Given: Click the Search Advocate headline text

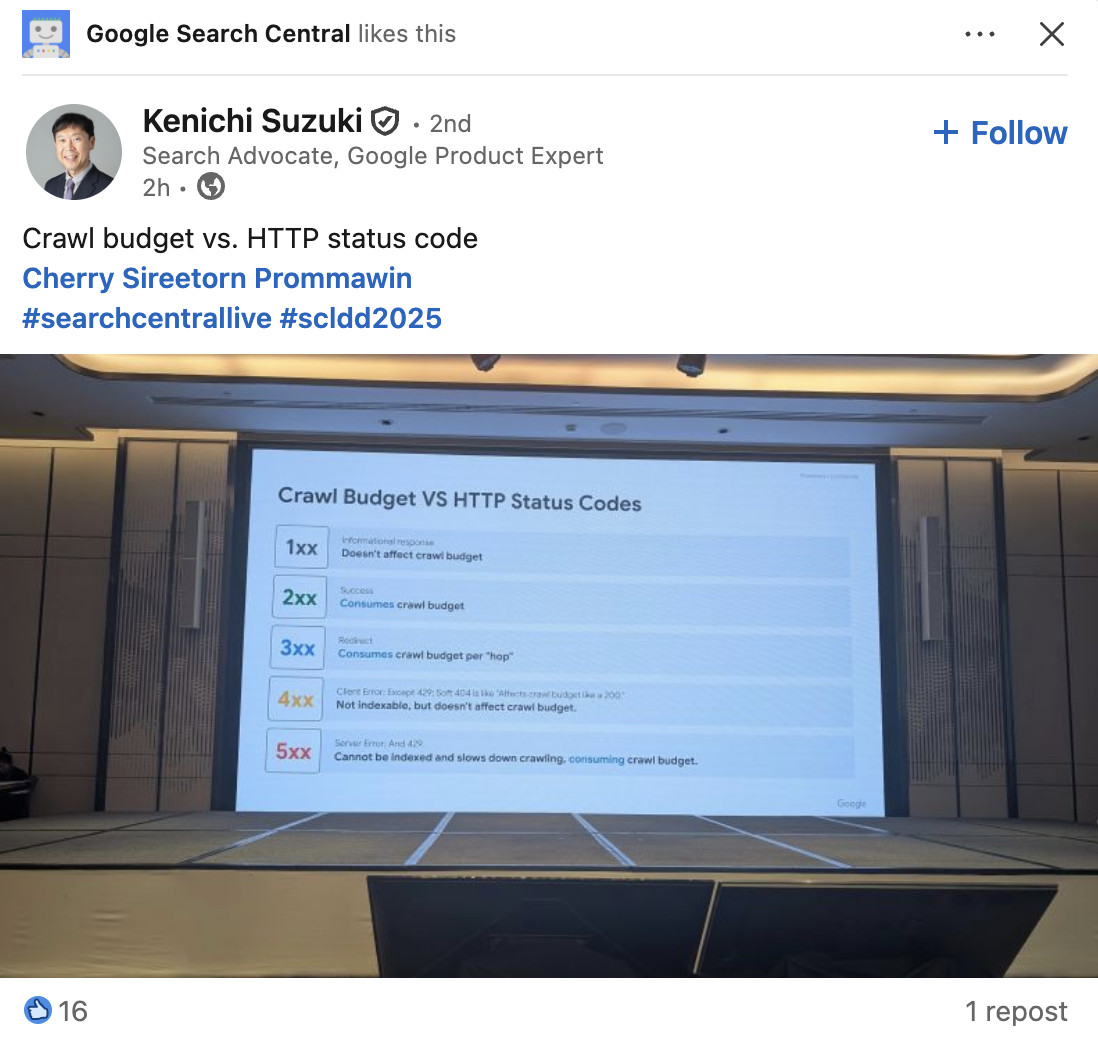Looking at the screenshot, I should coord(373,156).
